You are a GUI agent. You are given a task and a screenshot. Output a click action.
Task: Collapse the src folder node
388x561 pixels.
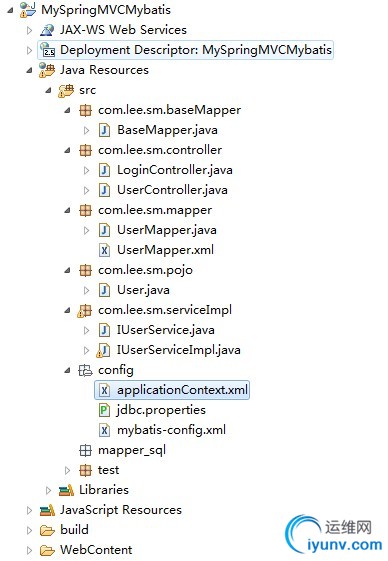click(48, 91)
